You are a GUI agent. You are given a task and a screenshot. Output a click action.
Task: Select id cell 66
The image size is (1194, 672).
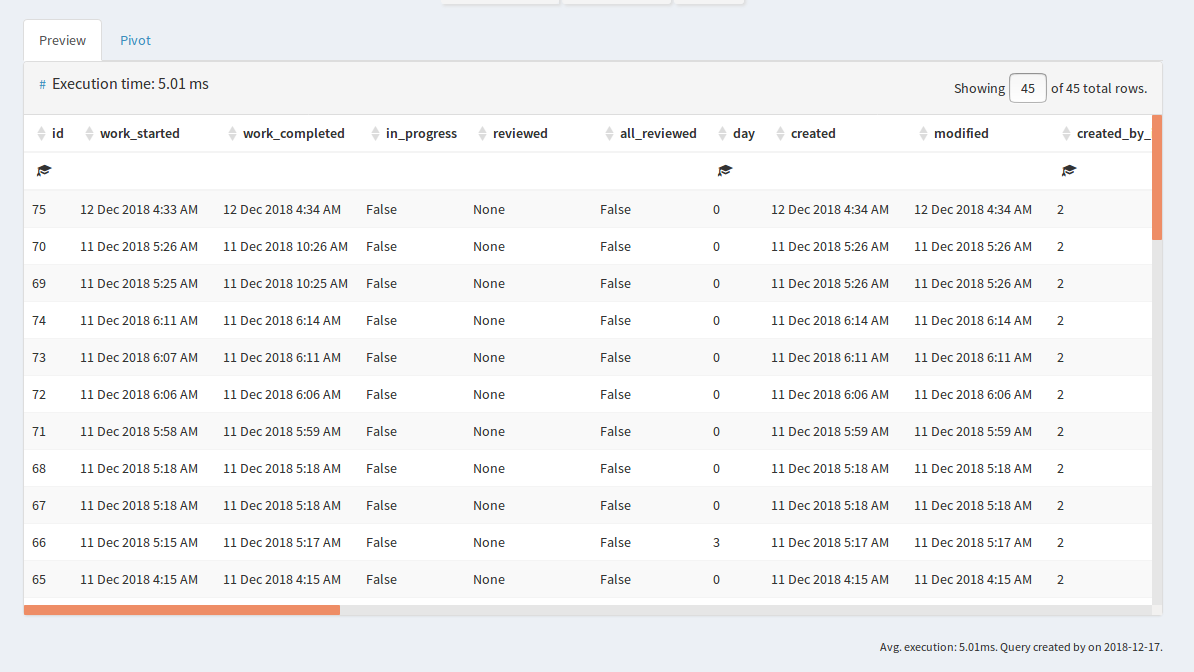(39, 542)
